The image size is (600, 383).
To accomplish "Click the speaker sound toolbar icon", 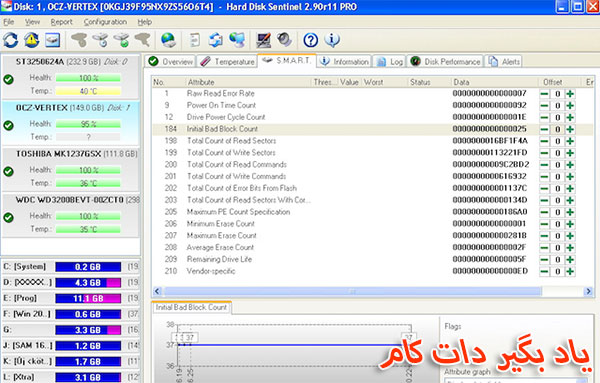I will point(284,40).
